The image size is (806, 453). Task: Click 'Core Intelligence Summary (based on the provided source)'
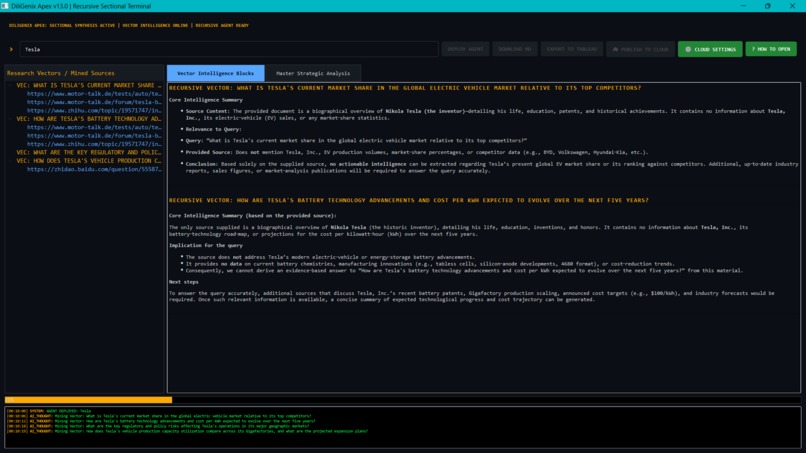coord(253,215)
